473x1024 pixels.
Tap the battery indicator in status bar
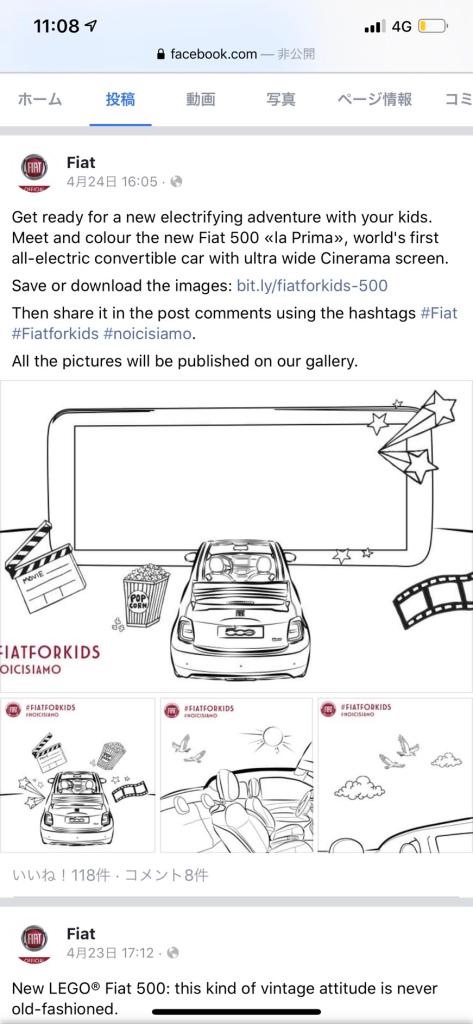point(432,26)
